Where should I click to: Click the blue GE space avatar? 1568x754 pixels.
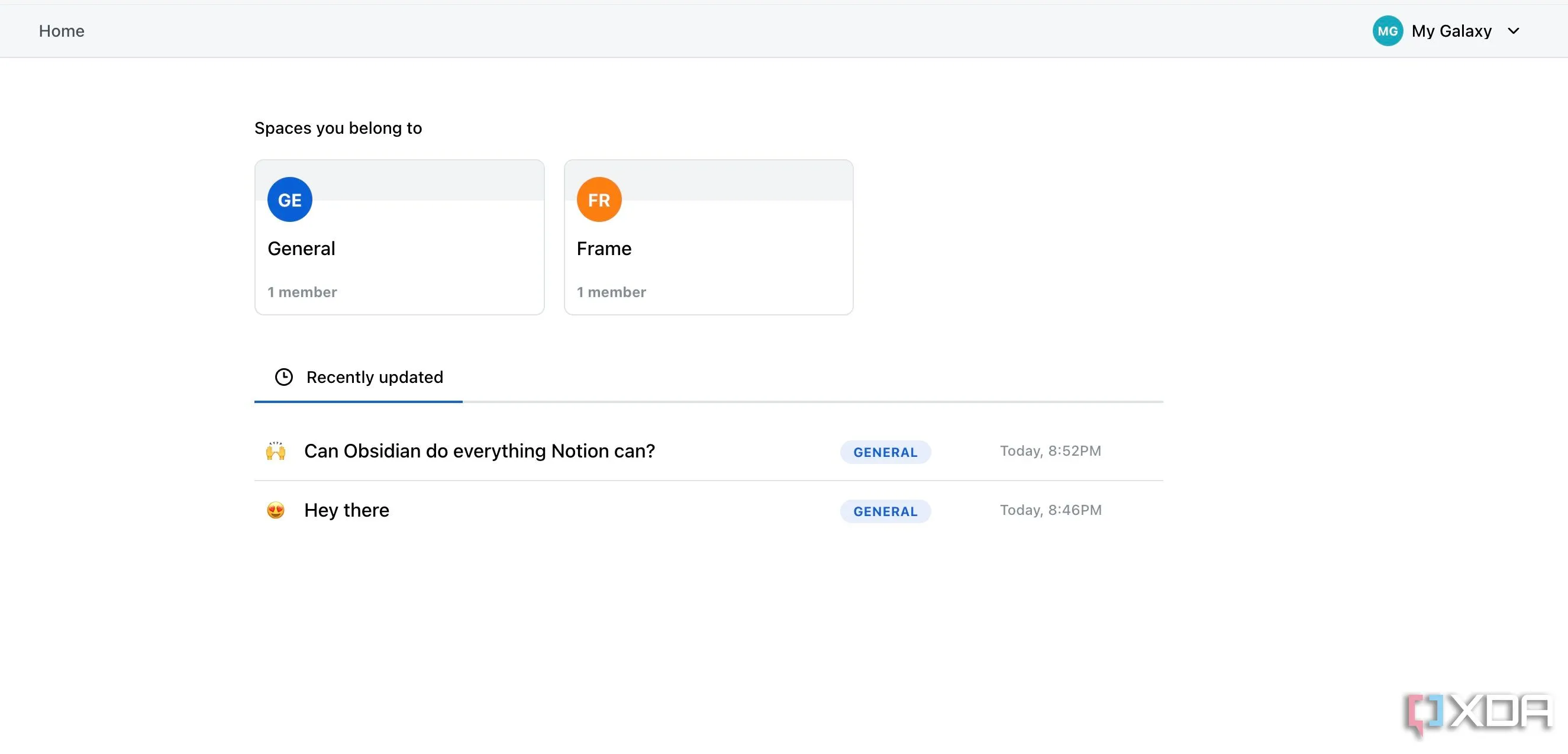click(290, 200)
